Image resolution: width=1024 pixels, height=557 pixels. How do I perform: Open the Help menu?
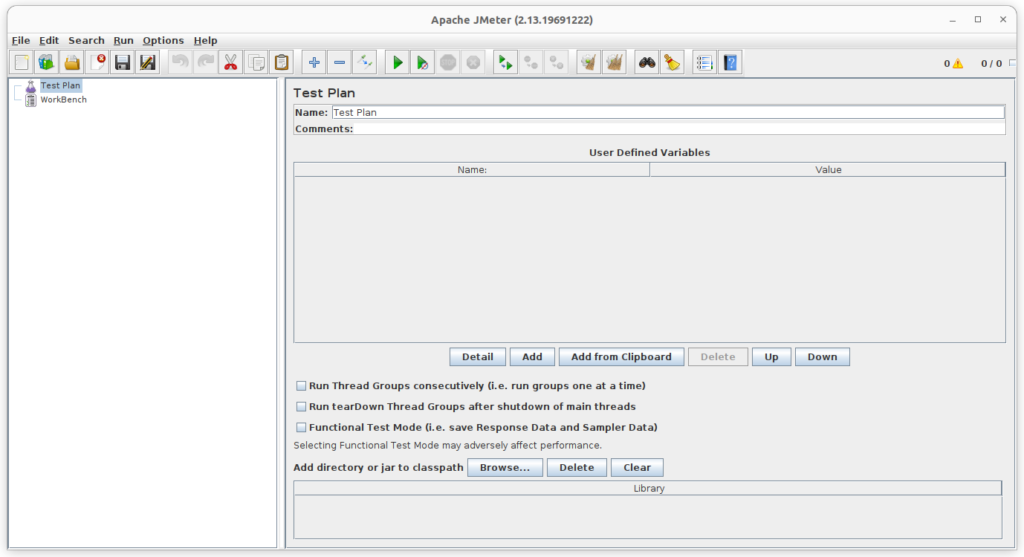[205, 40]
